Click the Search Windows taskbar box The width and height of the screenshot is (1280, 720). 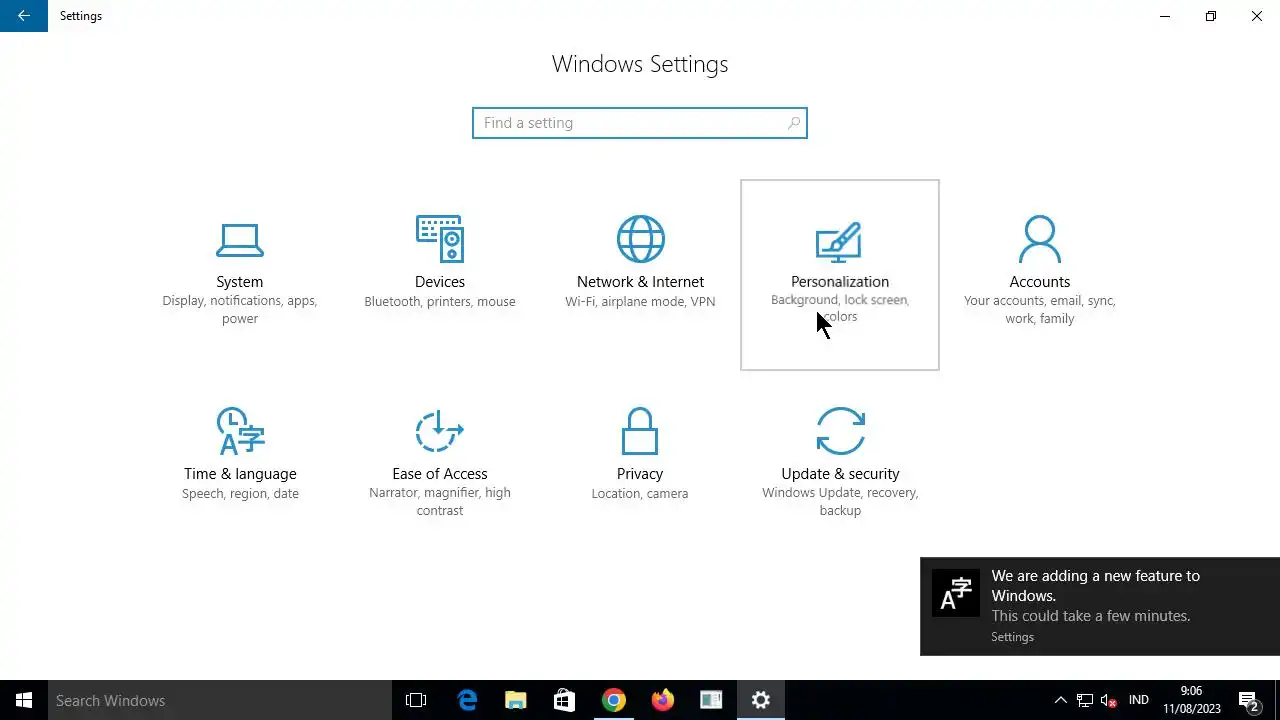[219, 700]
